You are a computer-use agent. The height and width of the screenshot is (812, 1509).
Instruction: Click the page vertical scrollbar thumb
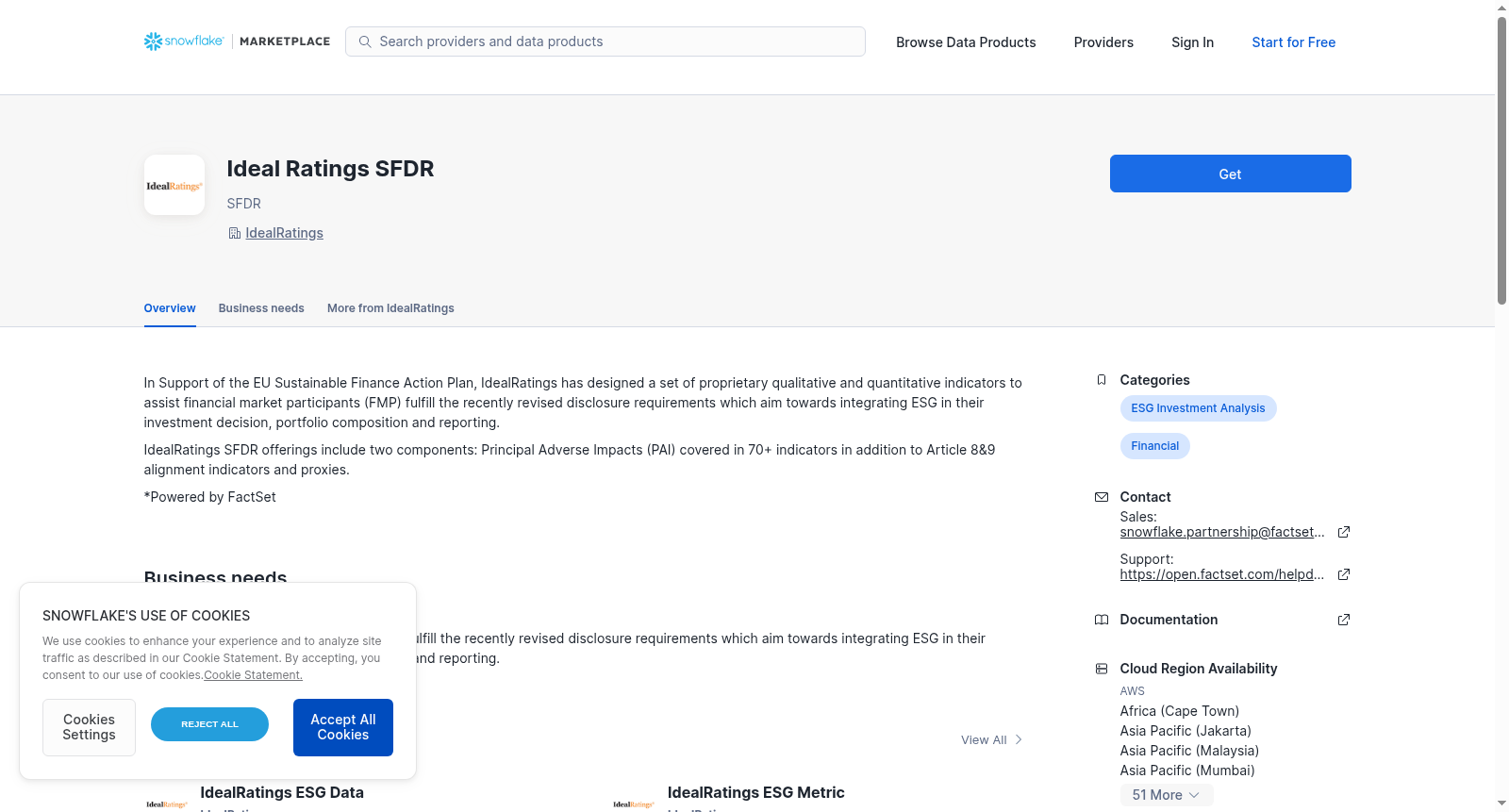tap(1501, 160)
